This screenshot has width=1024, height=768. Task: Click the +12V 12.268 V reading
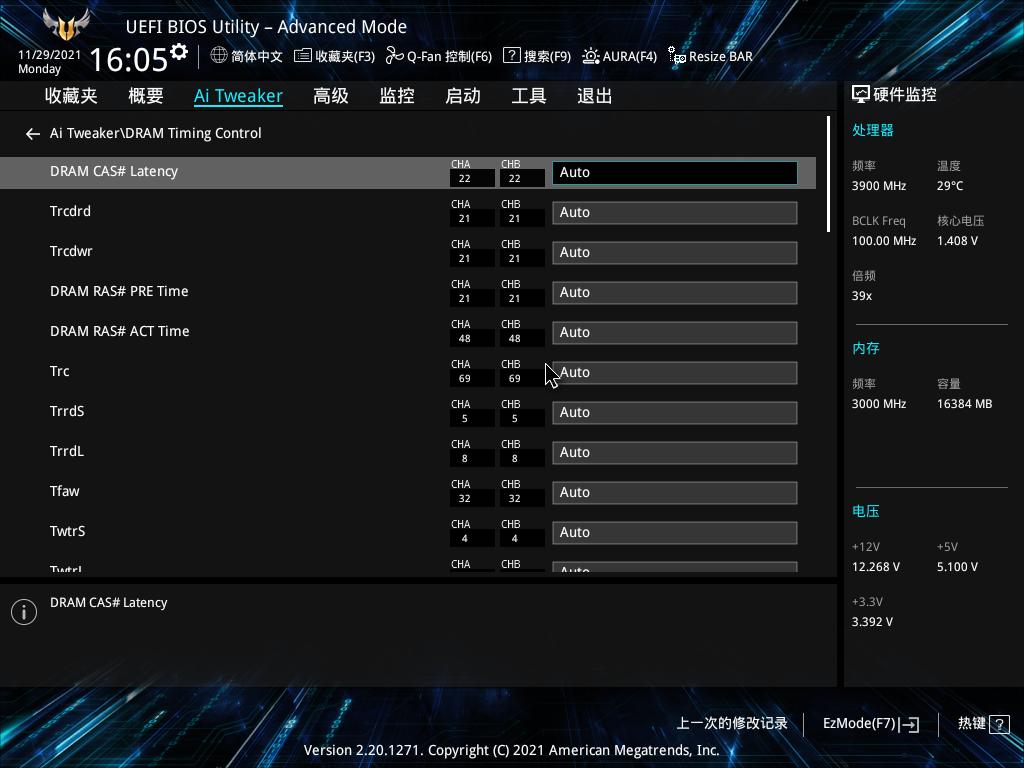pos(876,567)
